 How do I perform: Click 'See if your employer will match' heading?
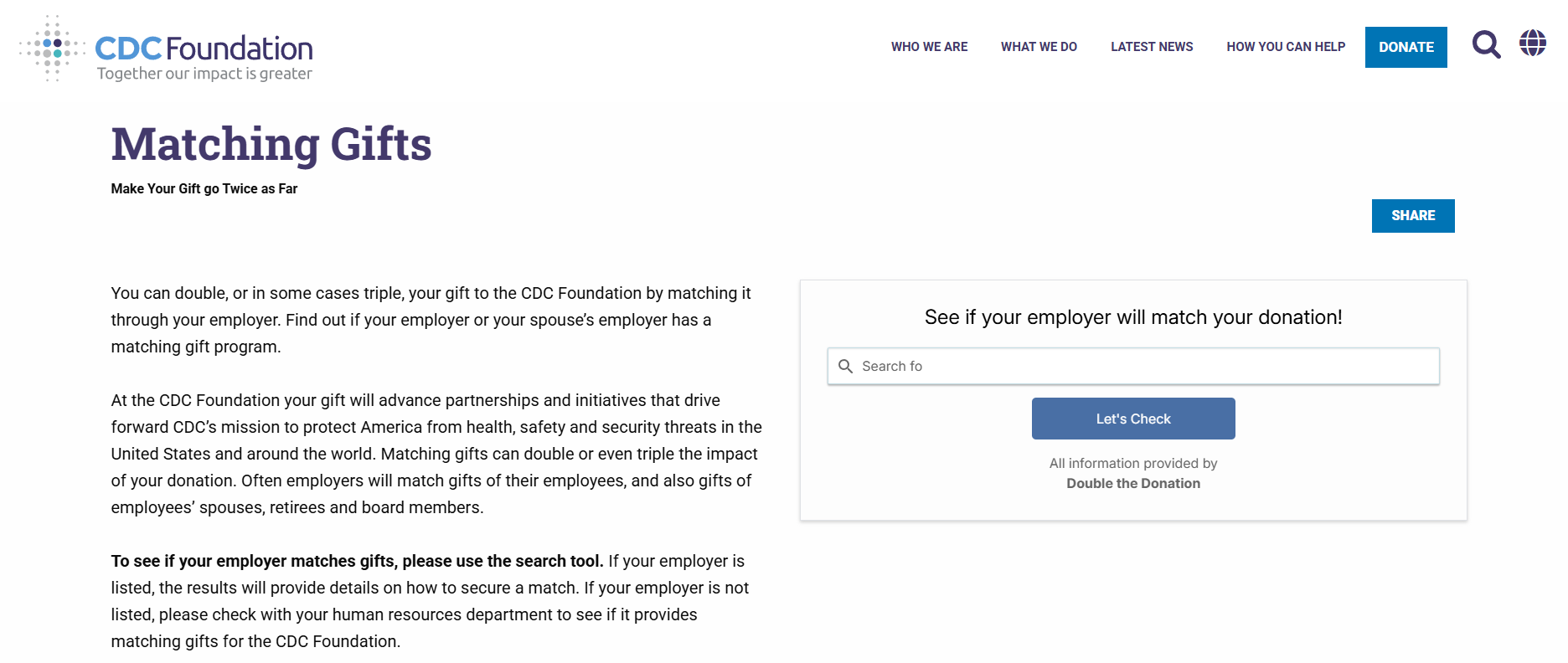point(1133,317)
